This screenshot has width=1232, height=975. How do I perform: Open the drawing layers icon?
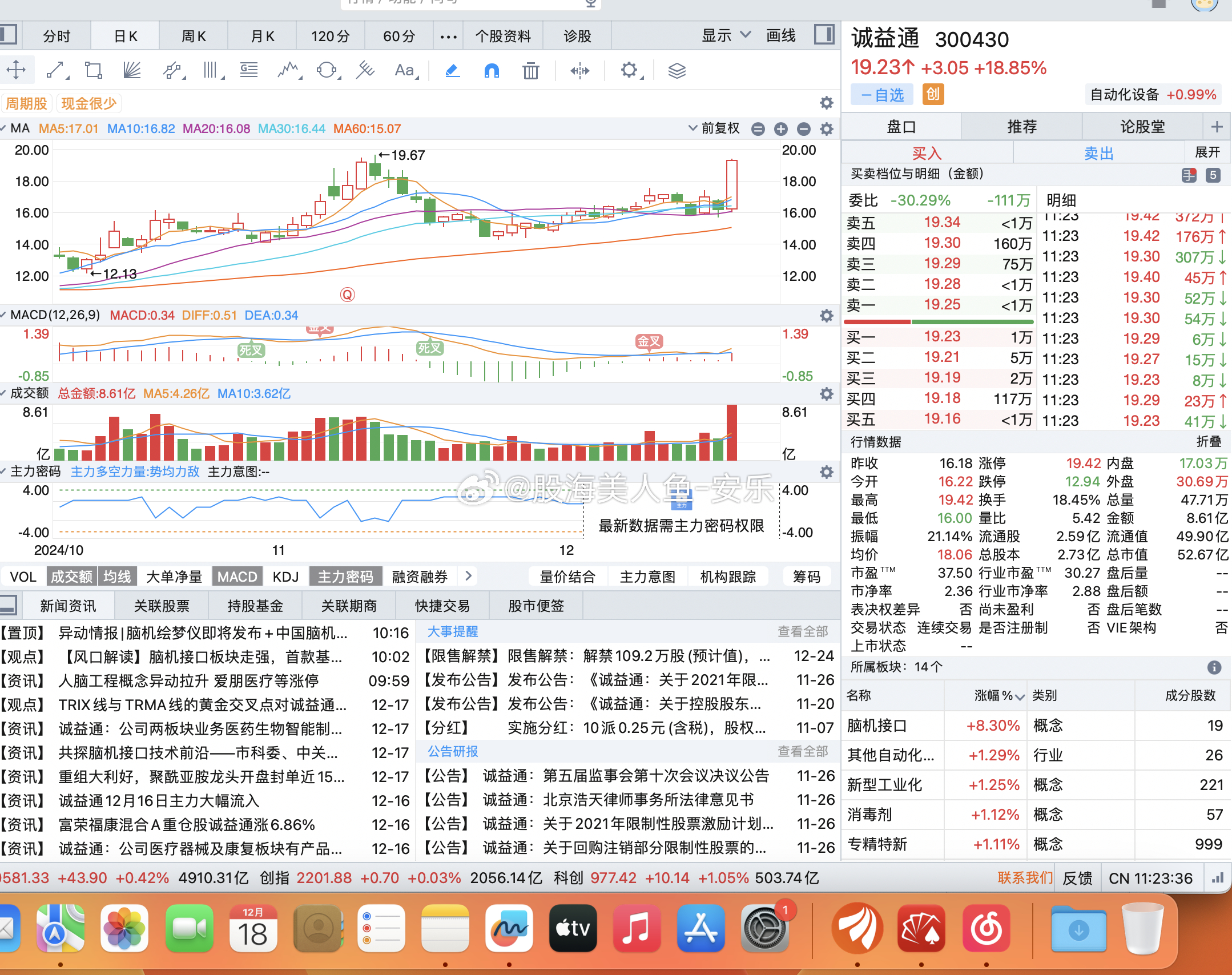tap(677, 71)
